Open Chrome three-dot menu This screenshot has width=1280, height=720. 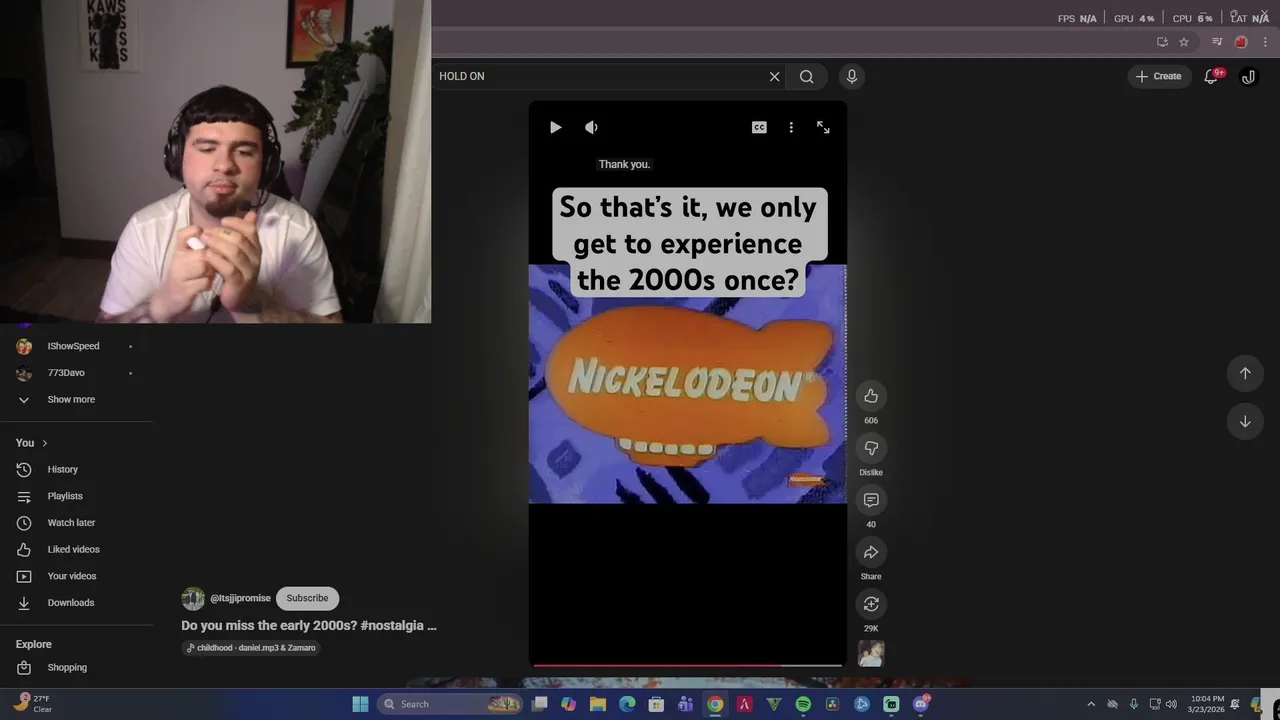(x=1265, y=42)
